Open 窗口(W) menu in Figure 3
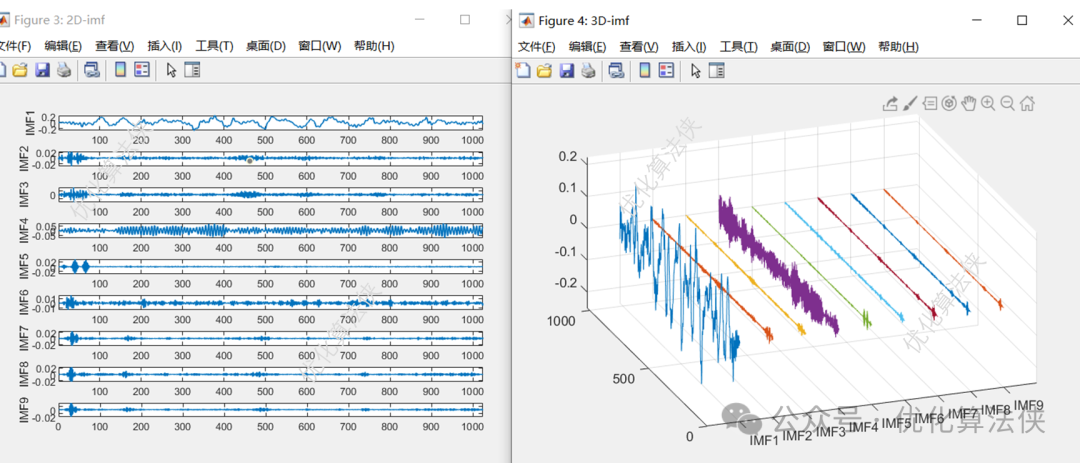This screenshot has height=463, width=1080. 320,46
